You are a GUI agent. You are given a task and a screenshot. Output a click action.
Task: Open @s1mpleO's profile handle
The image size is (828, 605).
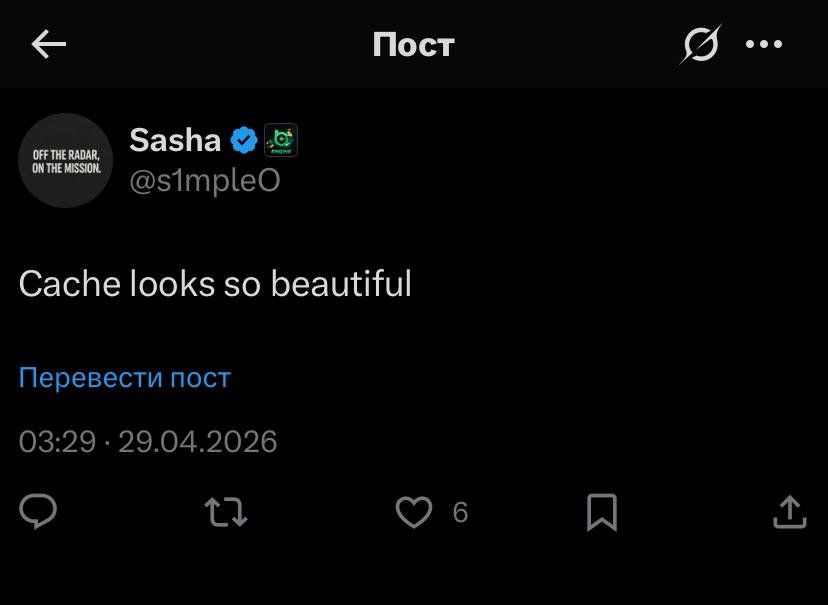pyautogui.click(x=205, y=181)
